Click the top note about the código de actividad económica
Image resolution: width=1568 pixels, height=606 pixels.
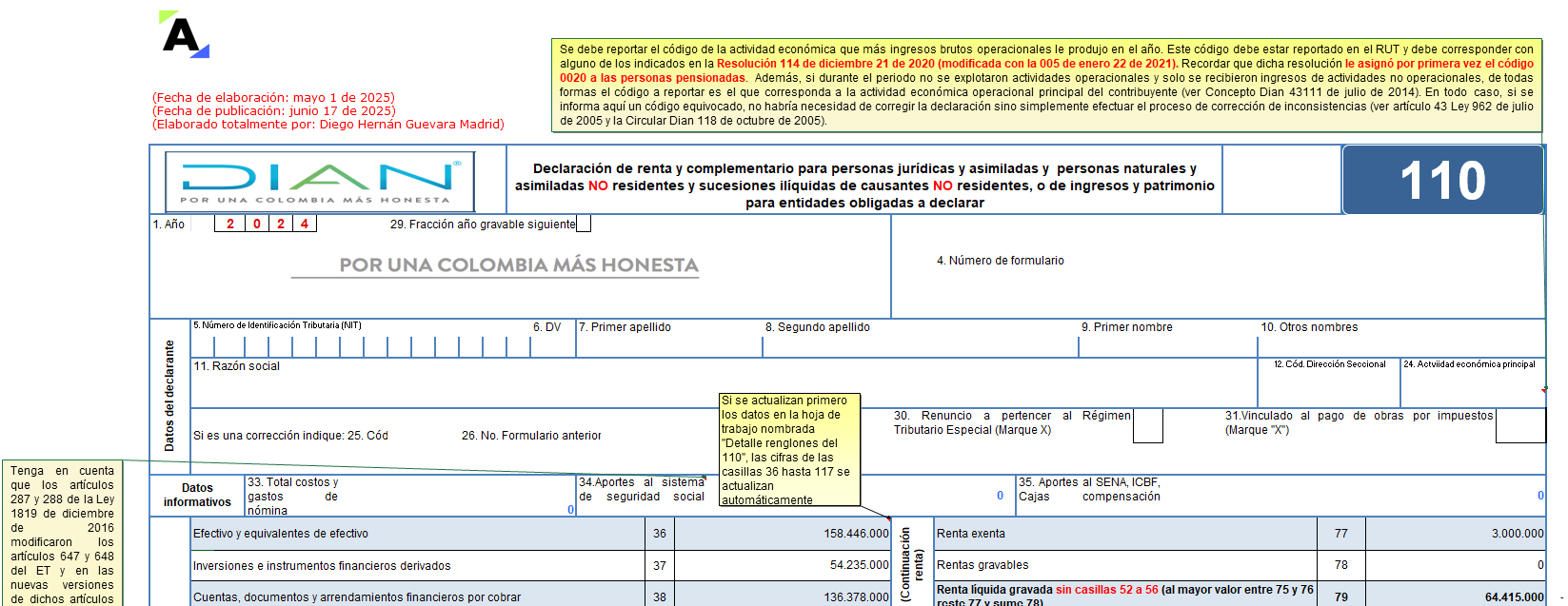[x=1046, y=85]
